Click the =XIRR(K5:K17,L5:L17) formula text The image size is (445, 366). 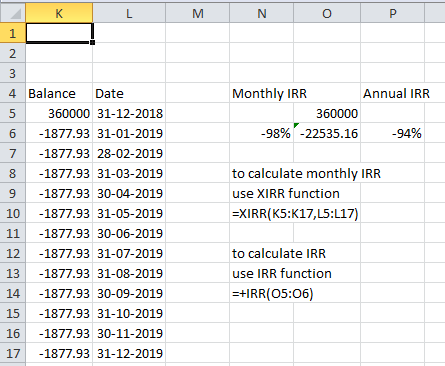coord(295,213)
